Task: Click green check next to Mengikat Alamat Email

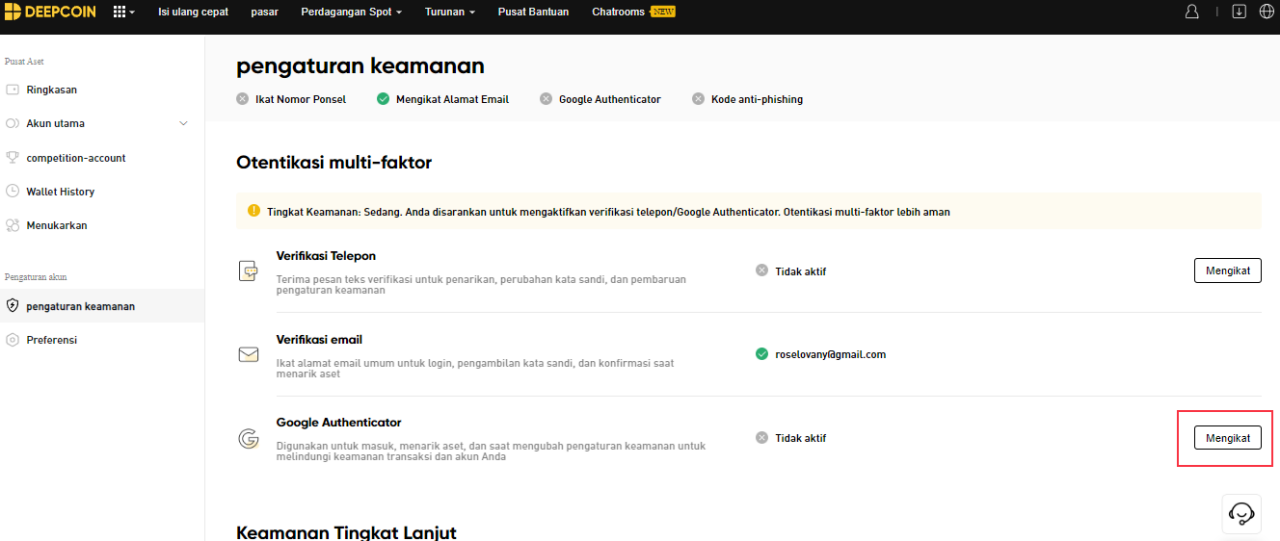Action: [x=383, y=99]
